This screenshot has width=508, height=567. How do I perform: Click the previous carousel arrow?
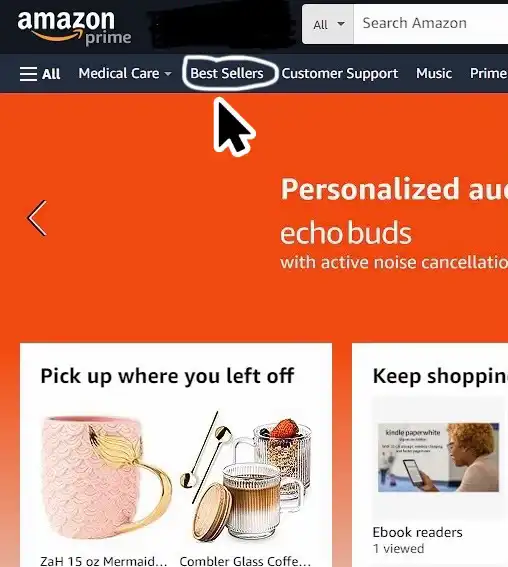click(37, 218)
